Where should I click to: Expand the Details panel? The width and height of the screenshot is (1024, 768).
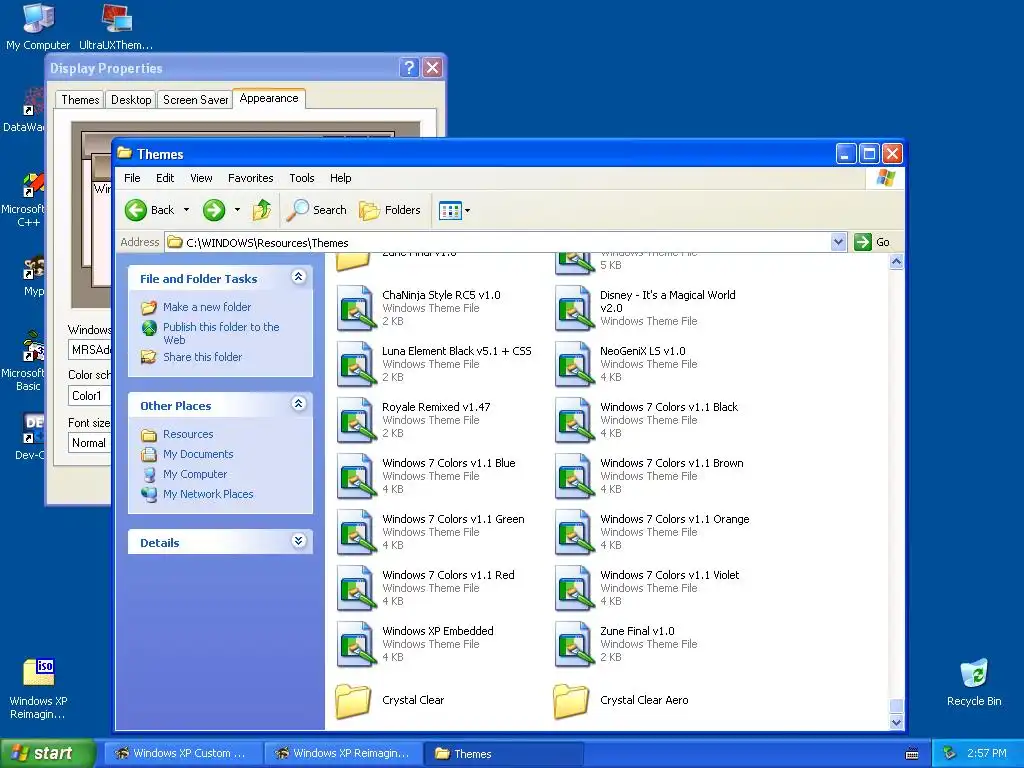(x=298, y=541)
